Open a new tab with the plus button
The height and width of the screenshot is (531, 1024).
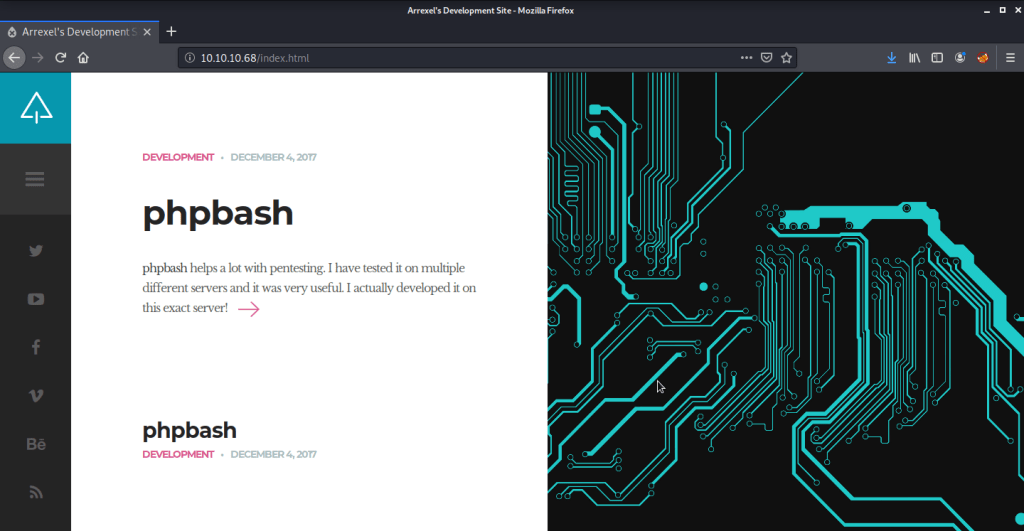(x=171, y=31)
